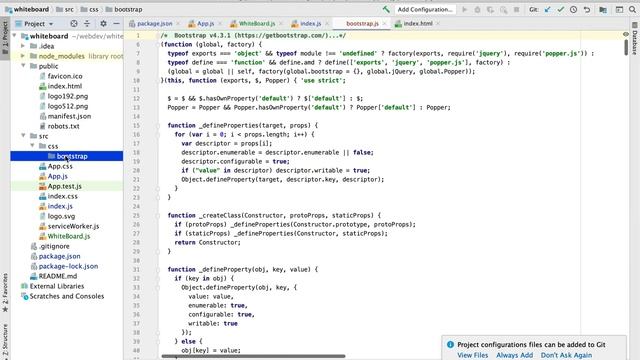This screenshot has height=360, width=640.
Task: Expand the .idea folder
Action: 23,46
